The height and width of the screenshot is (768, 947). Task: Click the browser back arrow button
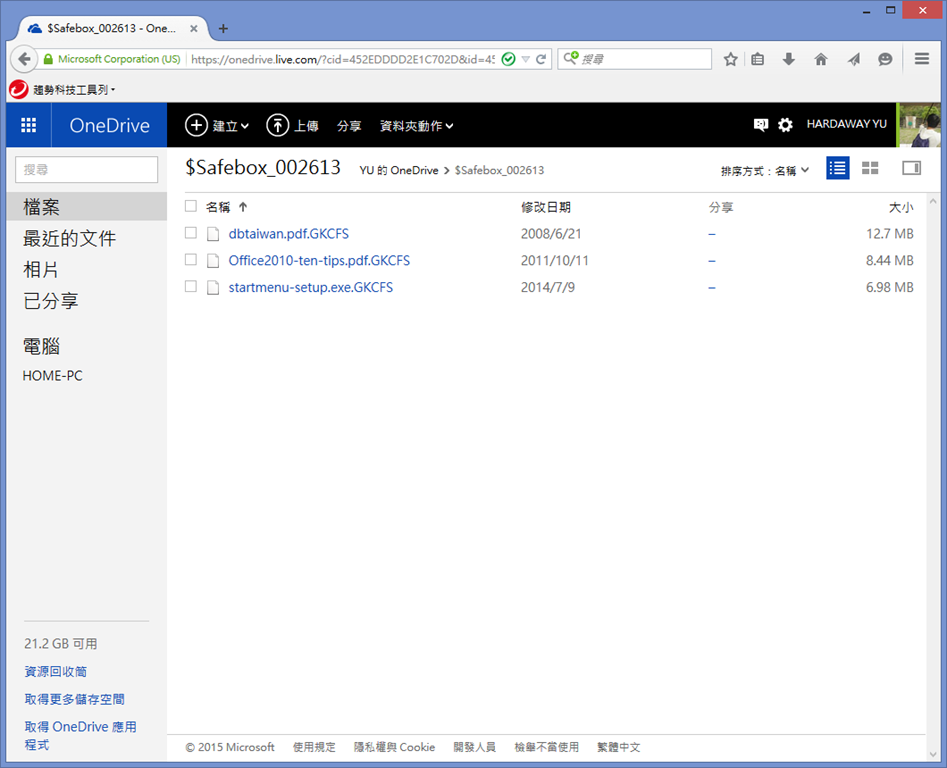pyautogui.click(x=24, y=59)
